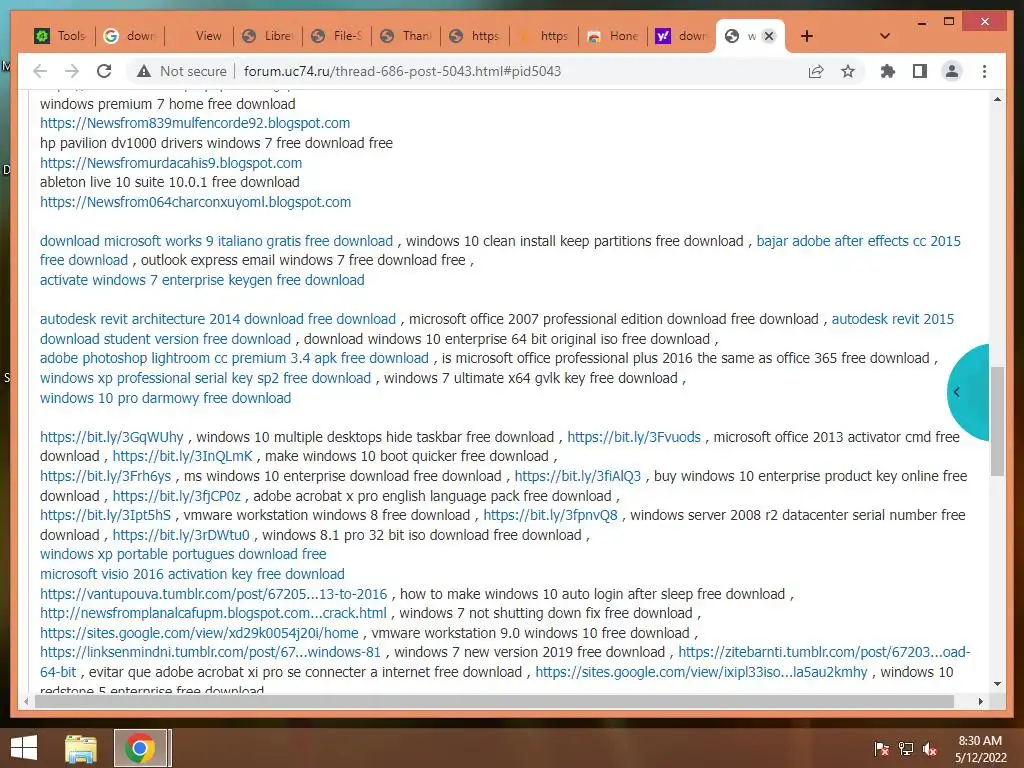Open the bit.ly/3GqWUhy link

click(x=112, y=437)
